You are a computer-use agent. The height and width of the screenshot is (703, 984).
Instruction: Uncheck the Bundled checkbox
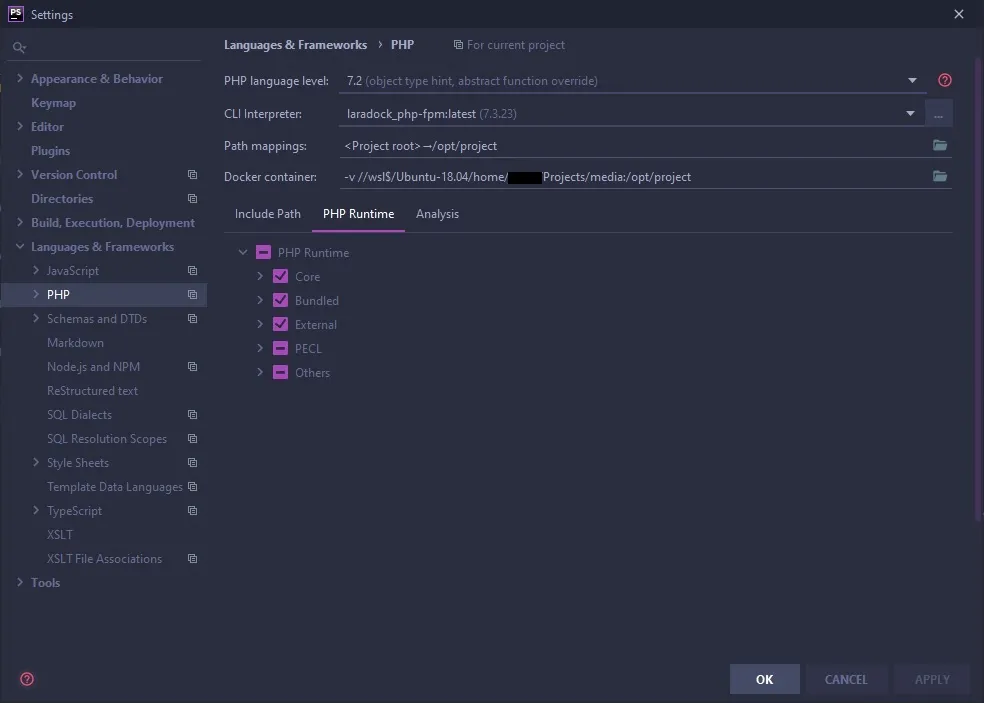[x=281, y=300]
